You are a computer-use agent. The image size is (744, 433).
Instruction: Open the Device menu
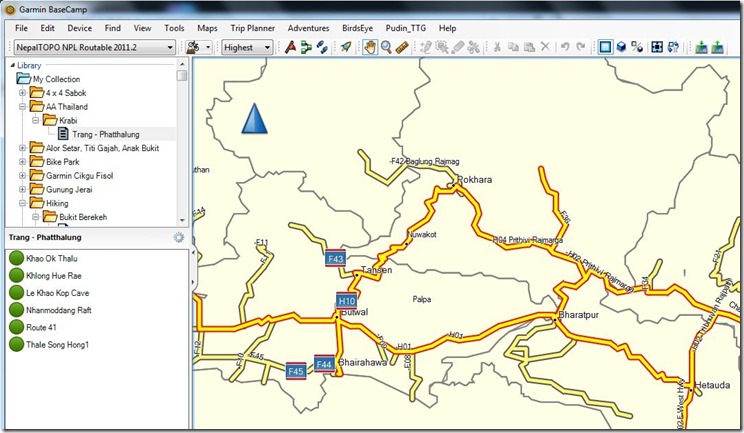pyautogui.click(x=79, y=28)
